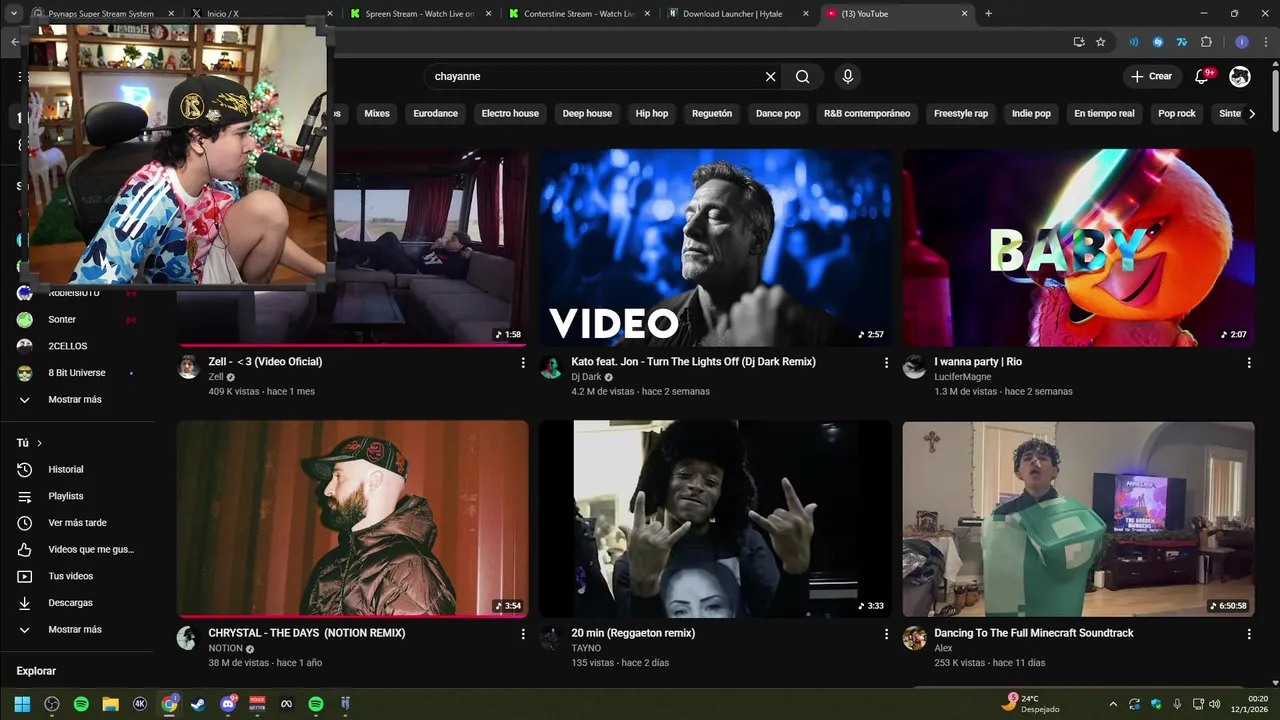Expand subscriptions with Mostrar más below 8 Bit Universe
The image size is (1280, 720).
75,400
